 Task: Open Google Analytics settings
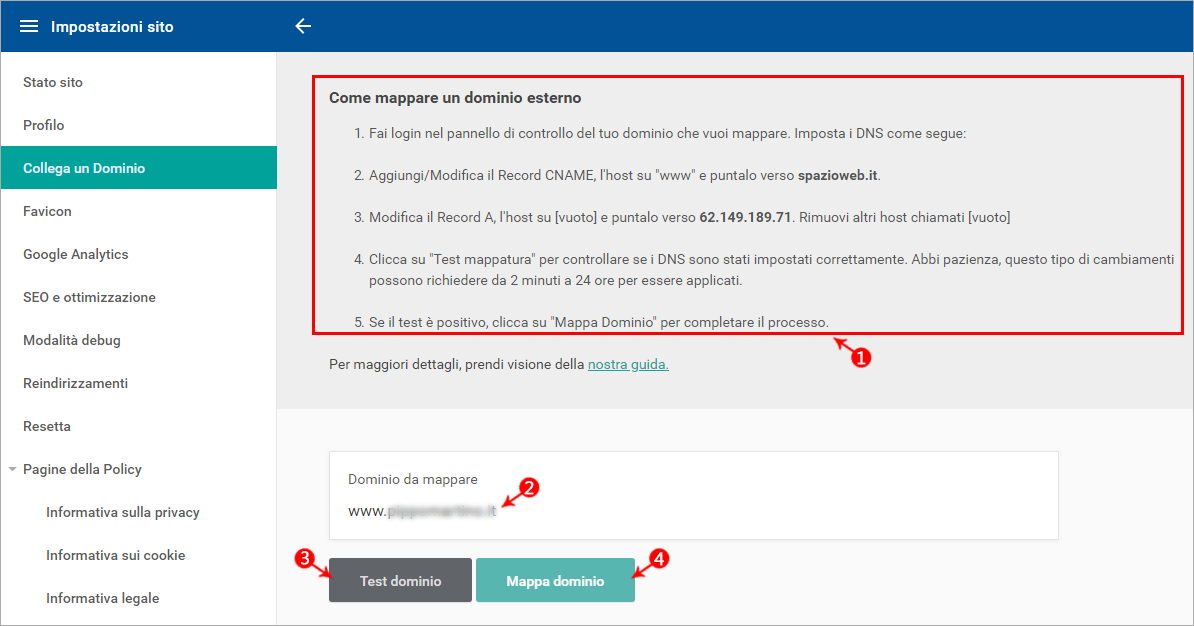pos(76,254)
